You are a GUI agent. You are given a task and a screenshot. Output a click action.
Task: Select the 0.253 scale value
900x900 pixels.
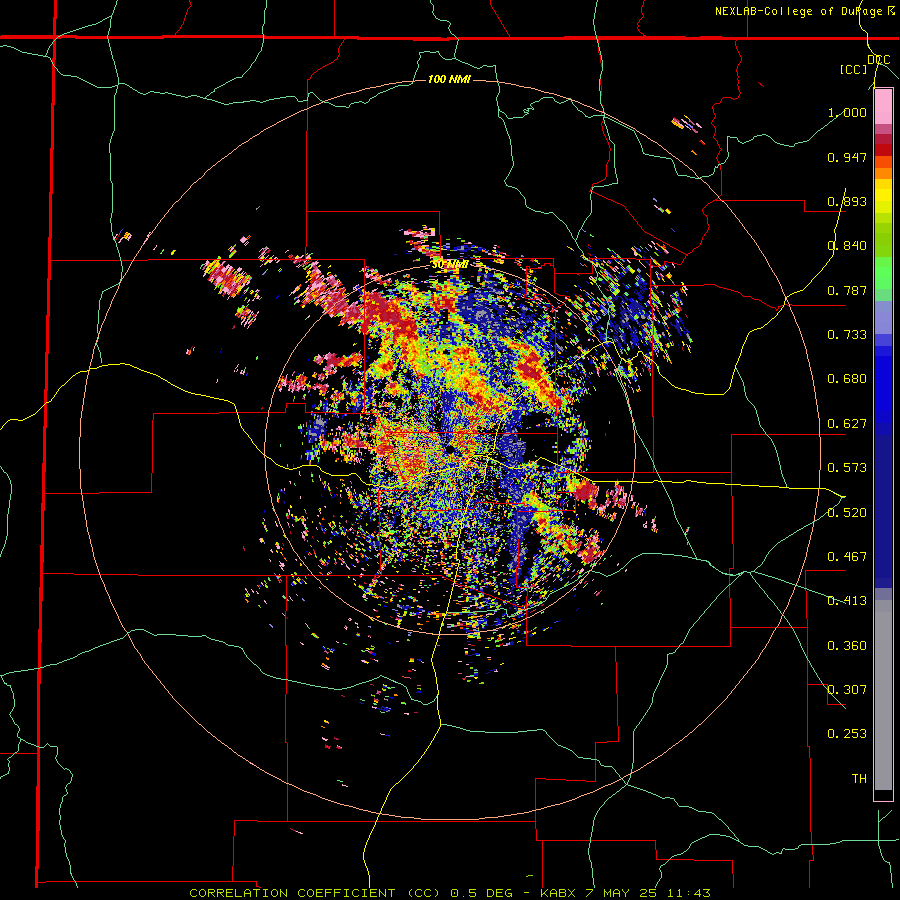pos(847,734)
